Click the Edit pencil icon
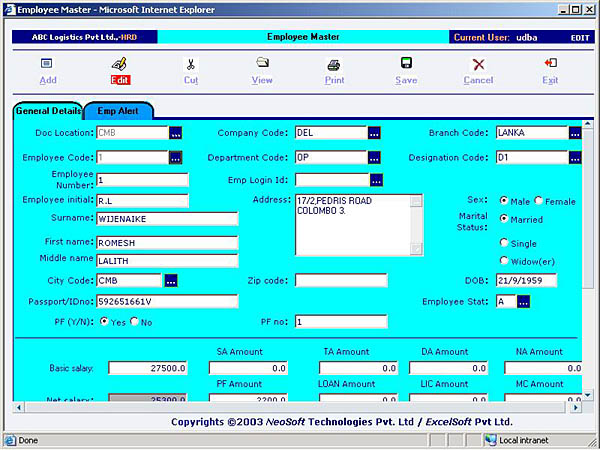This screenshot has height=450, width=600. pyautogui.click(x=119, y=63)
